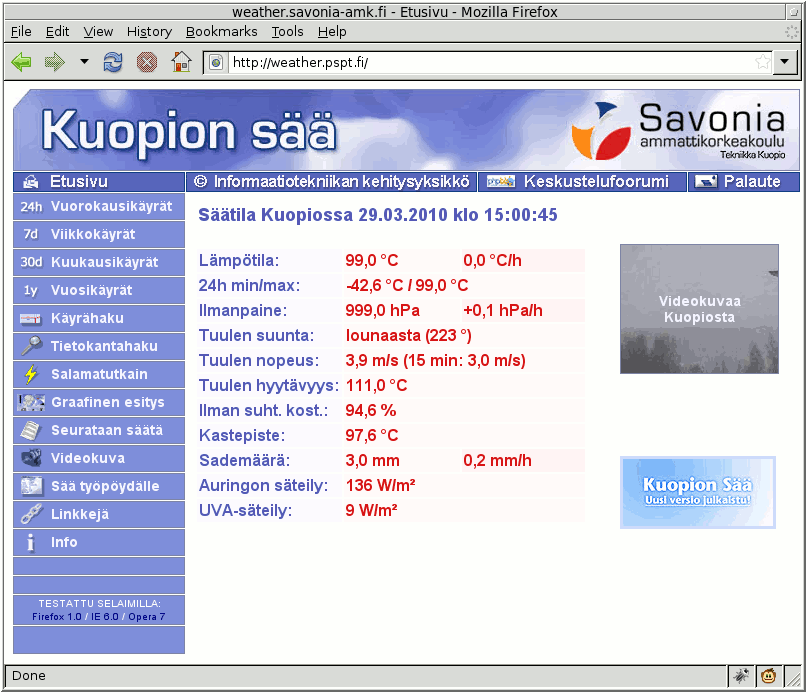Open the camera icon beside Videokuva

pos(31,458)
